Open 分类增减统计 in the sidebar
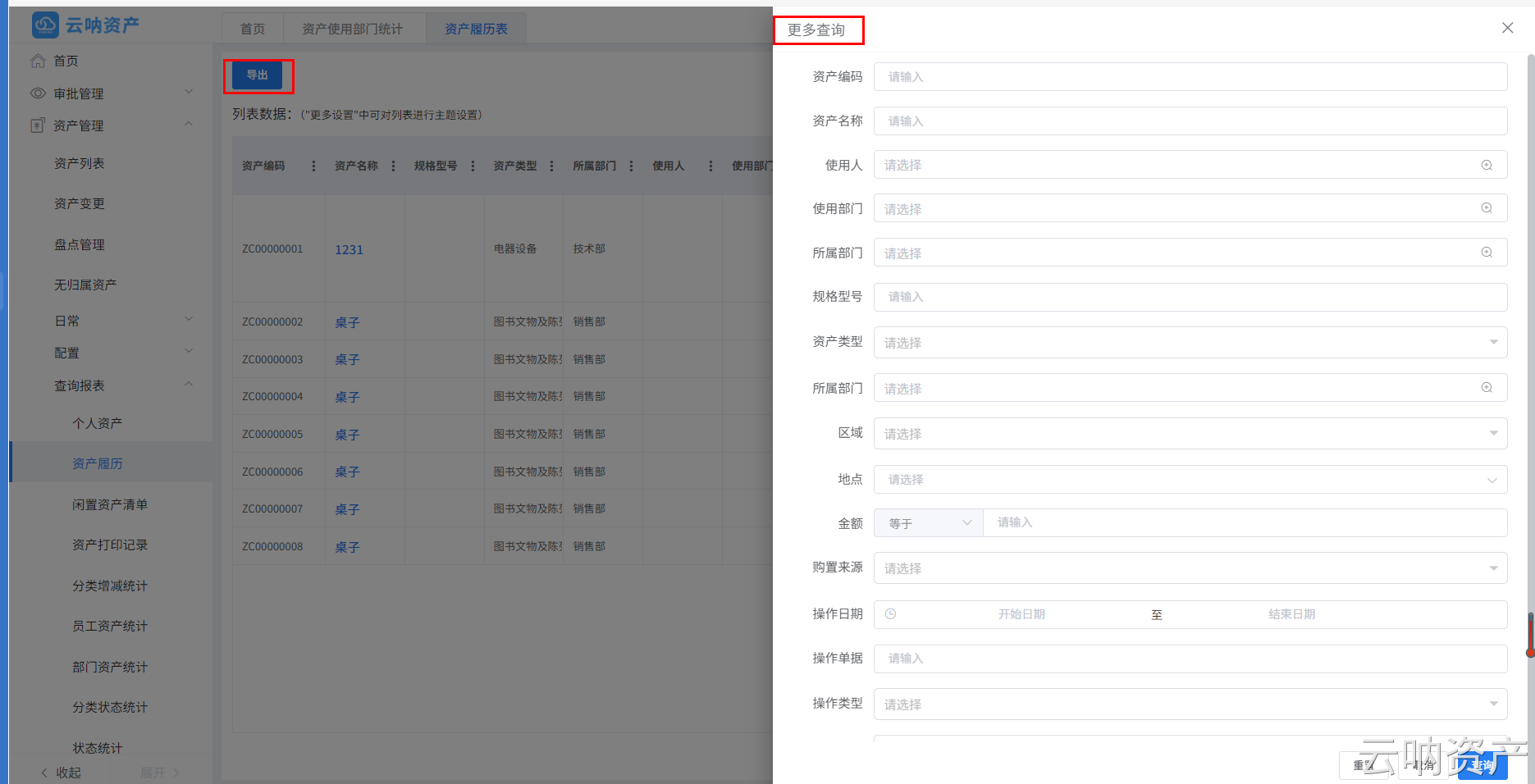Screen dimensions: 1535x784 point(110,586)
